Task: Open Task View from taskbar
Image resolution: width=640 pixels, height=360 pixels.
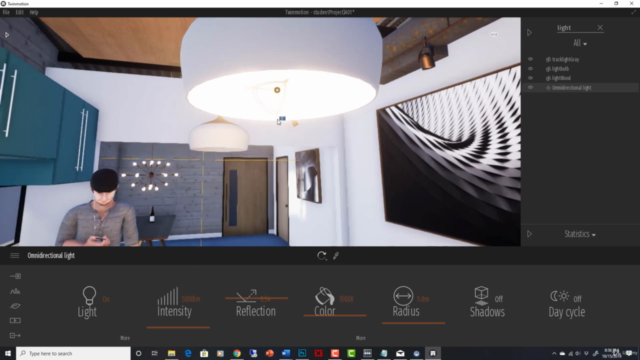Action: [x=155, y=353]
